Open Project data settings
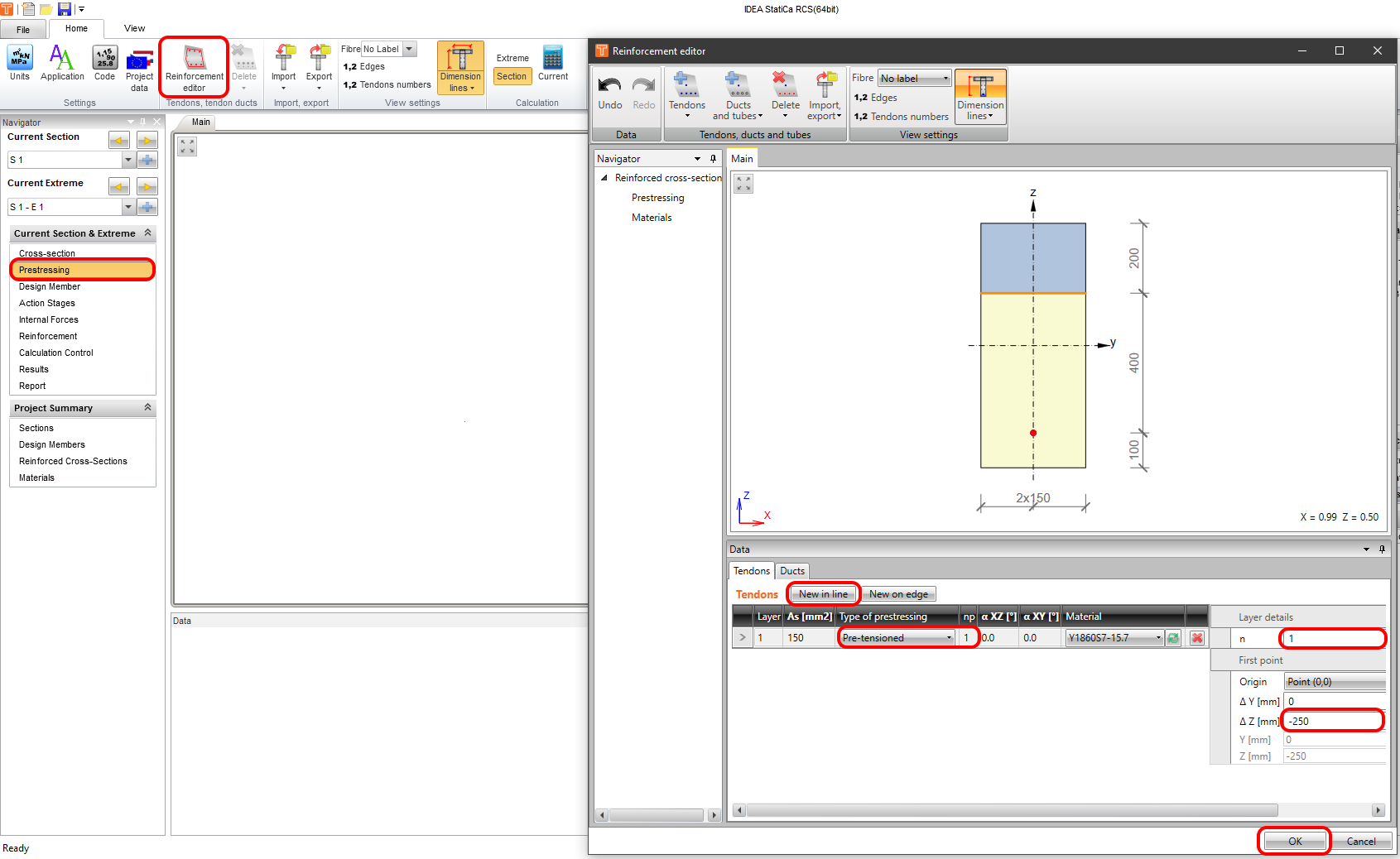The image size is (1400, 859). coord(139,68)
